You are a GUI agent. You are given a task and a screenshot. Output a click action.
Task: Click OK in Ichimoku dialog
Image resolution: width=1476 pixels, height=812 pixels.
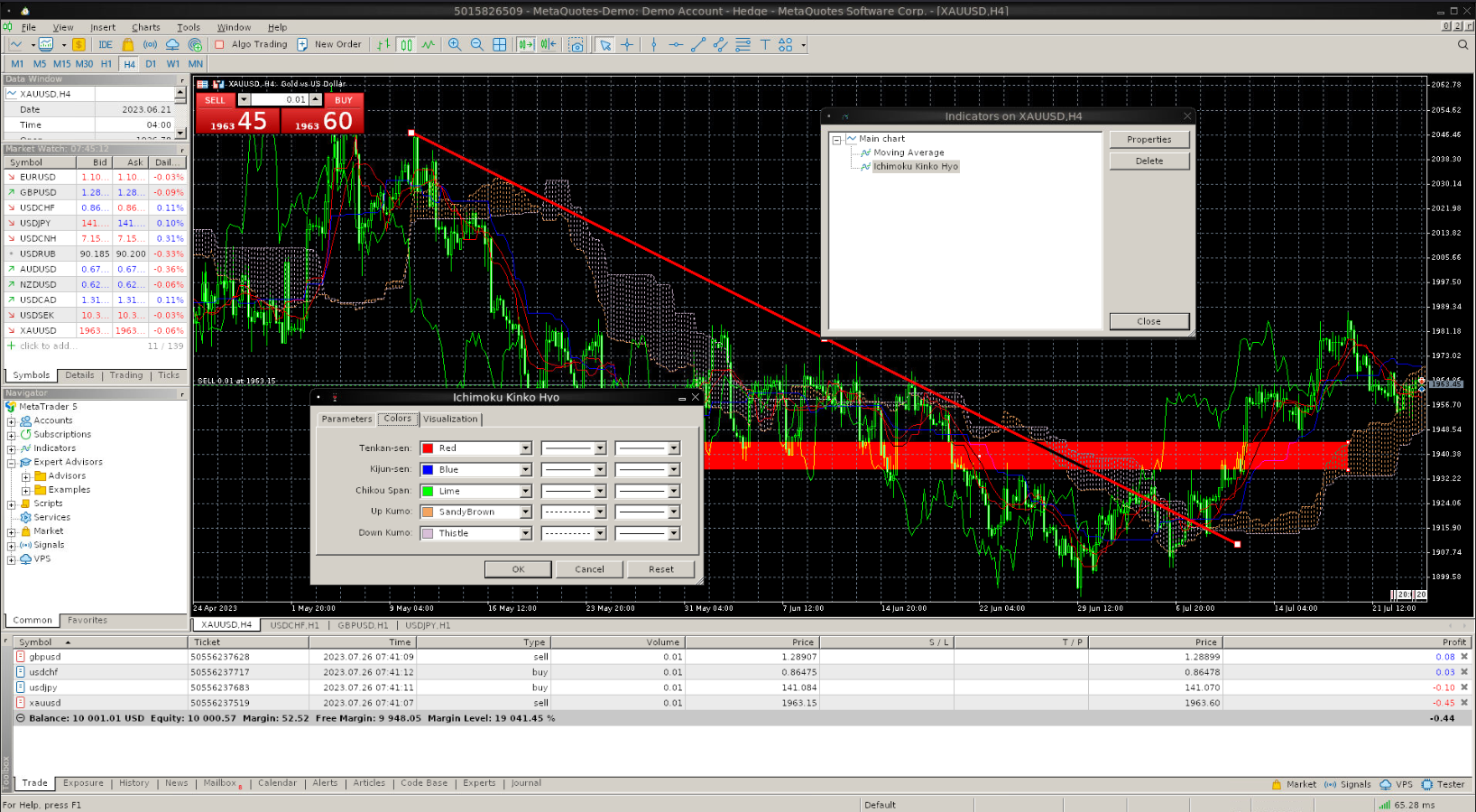click(518, 569)
